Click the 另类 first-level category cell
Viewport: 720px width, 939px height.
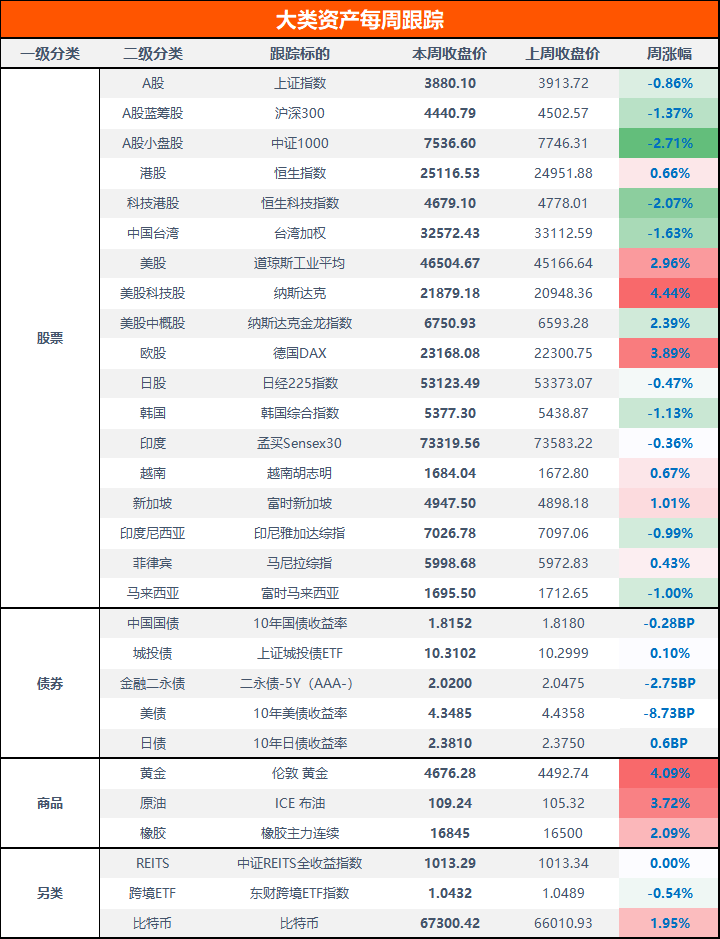50,894
